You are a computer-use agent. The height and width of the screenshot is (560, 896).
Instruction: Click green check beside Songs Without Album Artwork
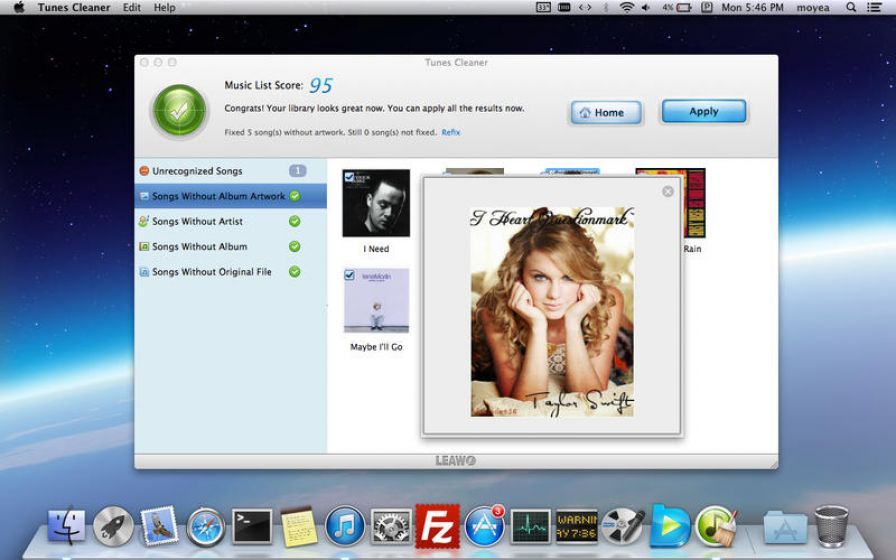pos(295,196)
